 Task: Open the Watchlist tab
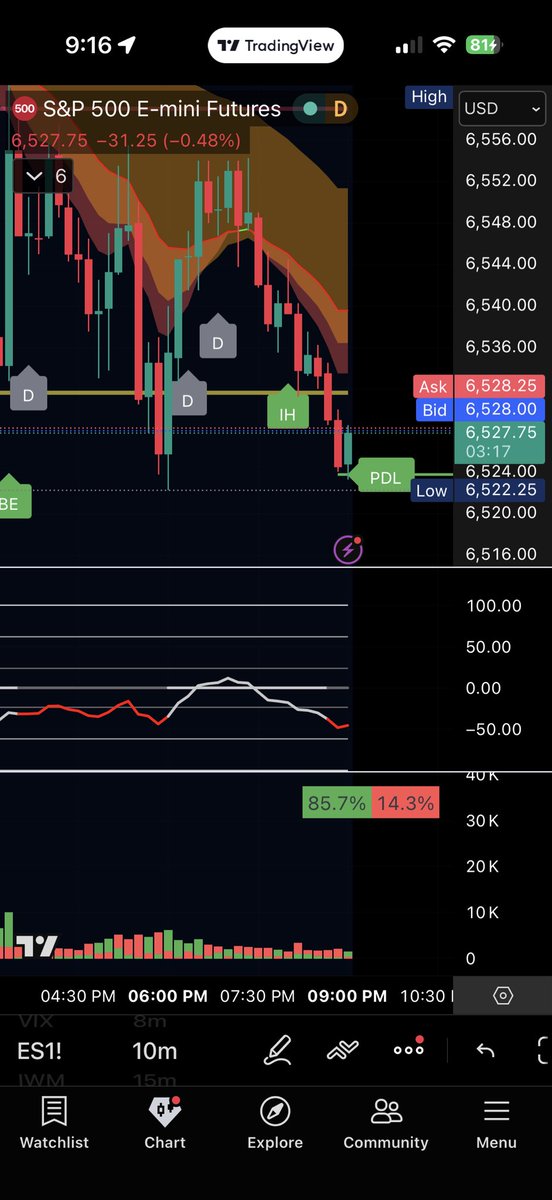pos(54,1123)
